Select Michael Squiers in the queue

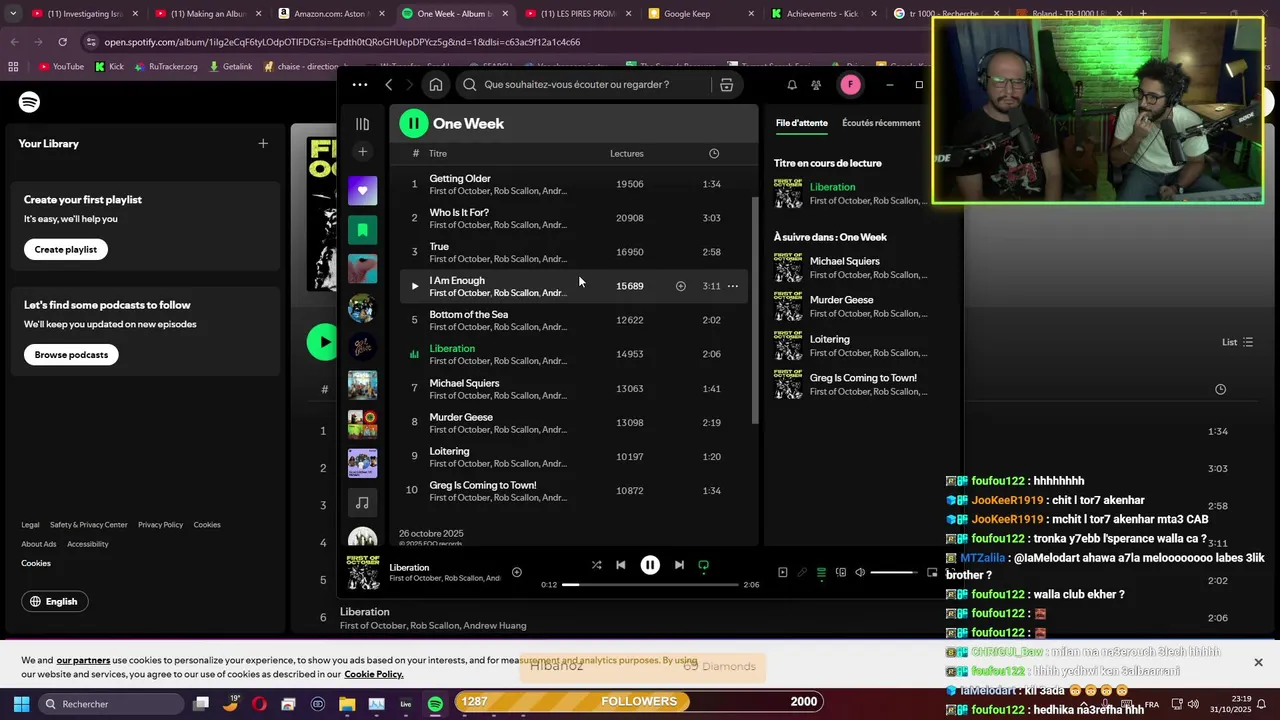850,267
